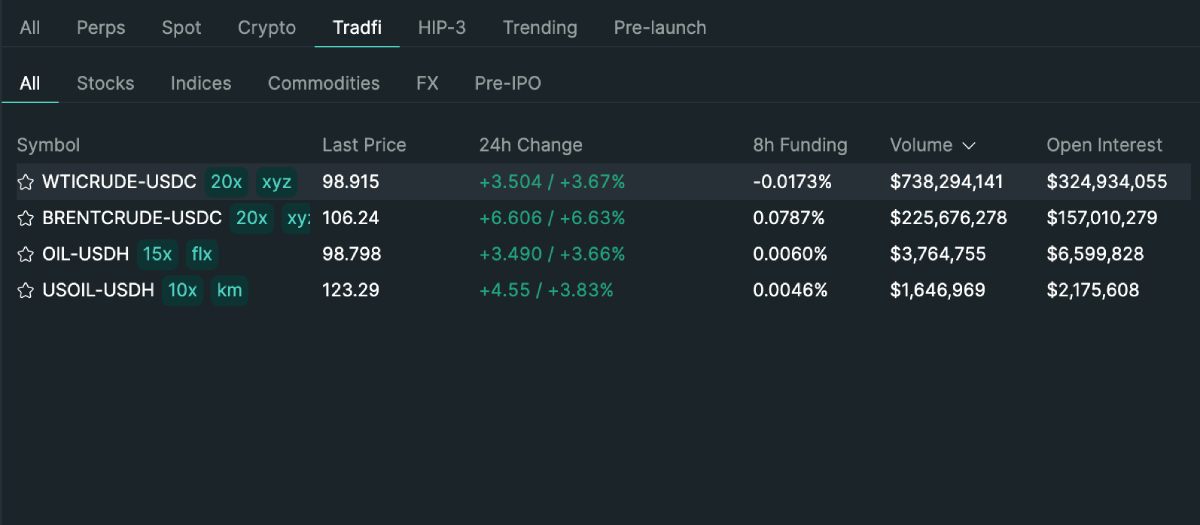Sort the table by Open Interest
The width and height of the screenshot is (1200, 525).
coord(1104,145)
